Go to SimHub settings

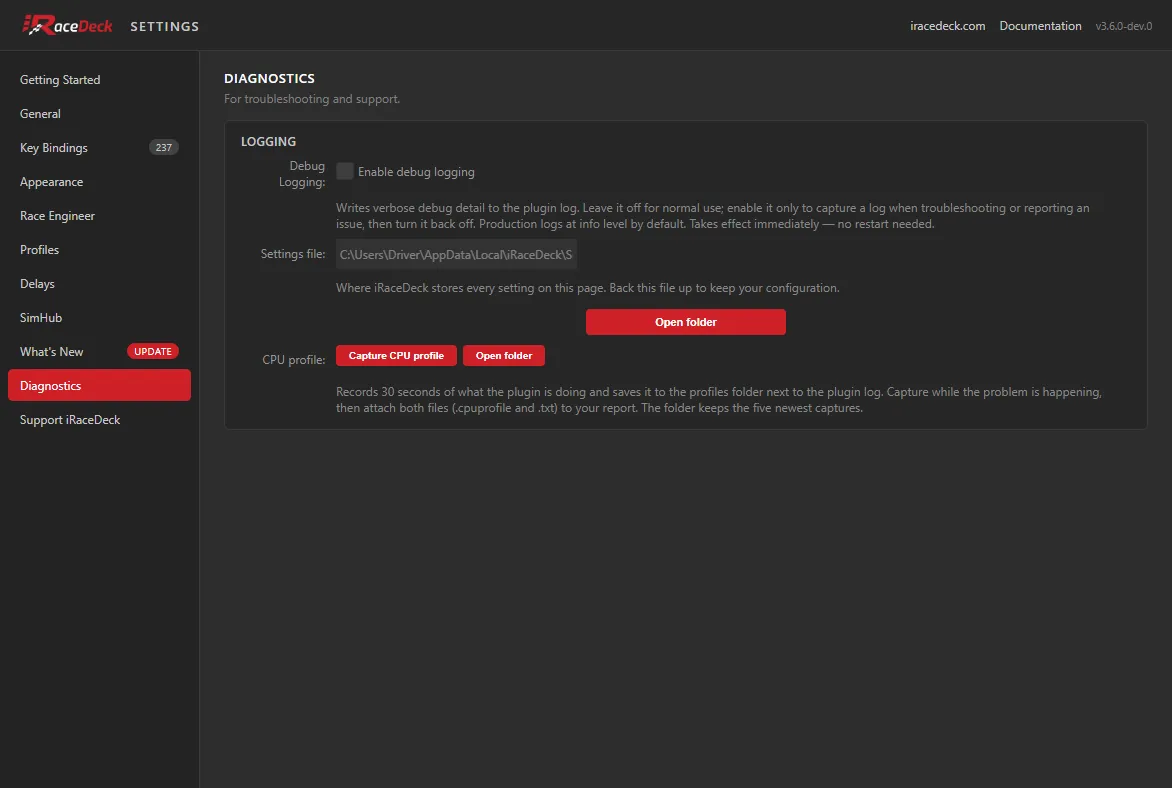tap(99, 318)
